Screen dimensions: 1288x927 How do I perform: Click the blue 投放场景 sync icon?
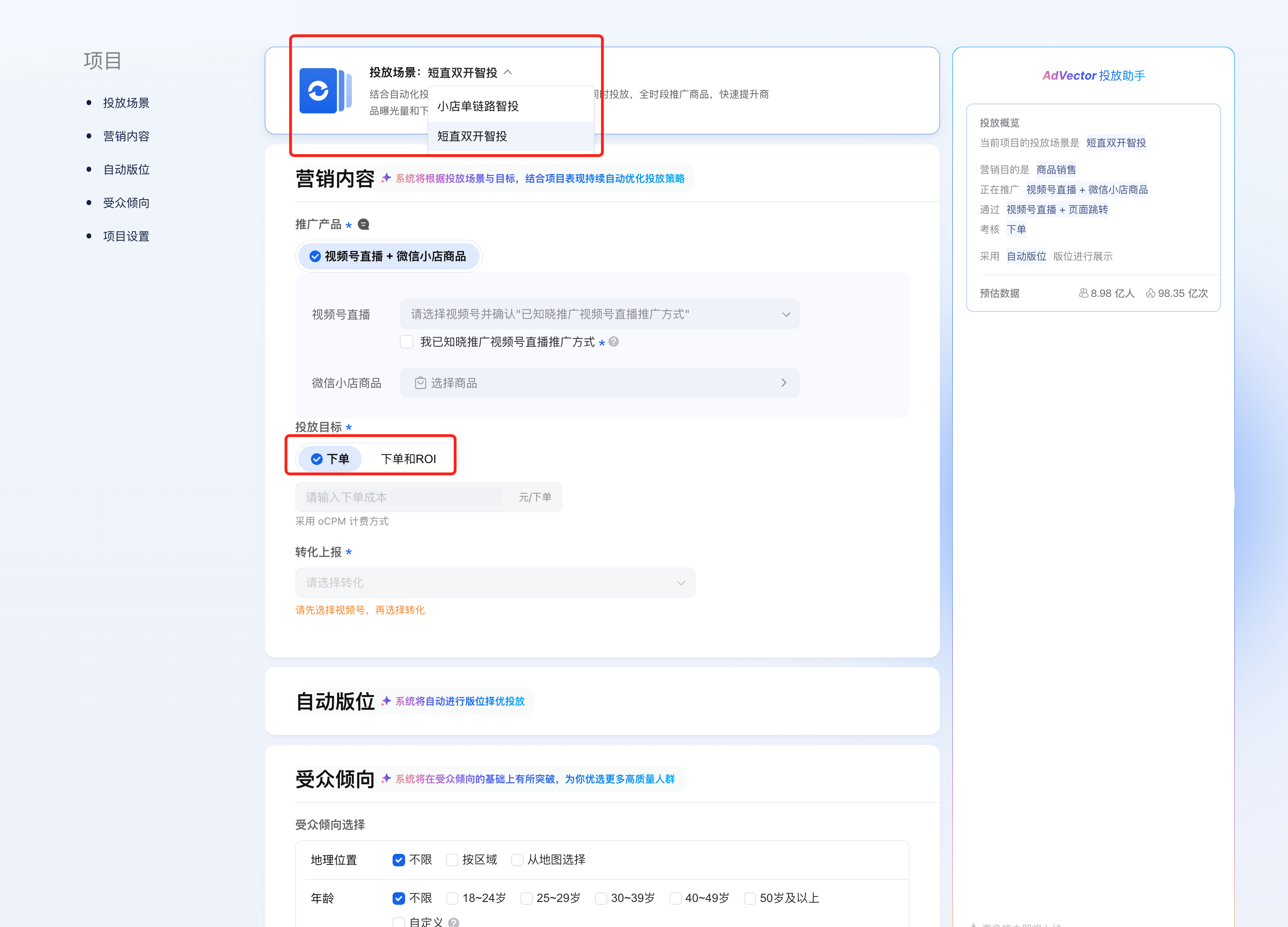(319, 91)
